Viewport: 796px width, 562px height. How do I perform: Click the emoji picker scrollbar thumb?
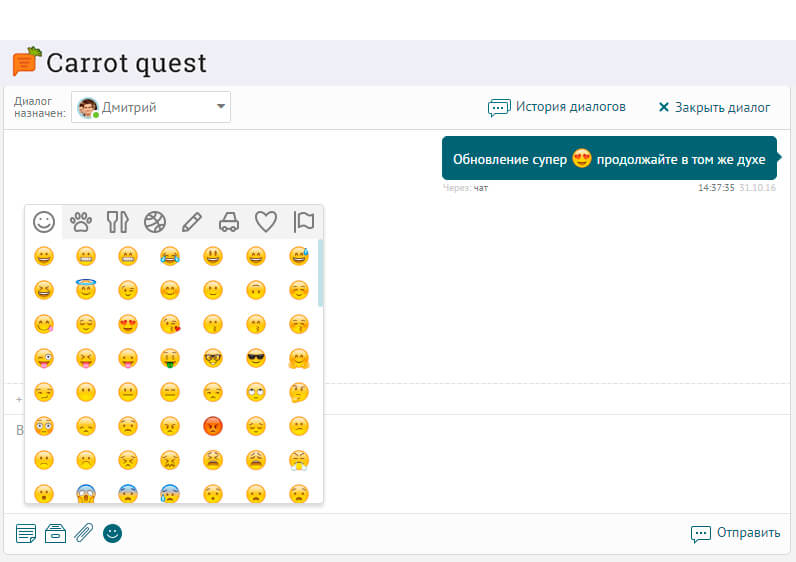pyautogui.click(x=320, y=272)
